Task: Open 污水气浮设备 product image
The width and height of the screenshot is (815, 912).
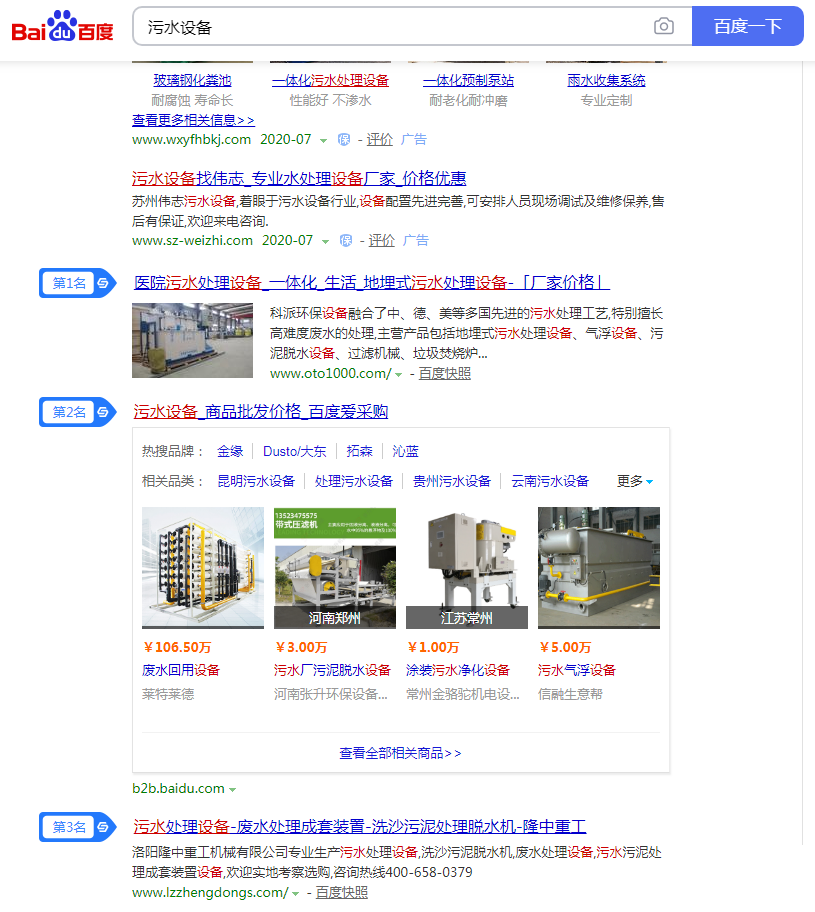Action: point(599,568)
